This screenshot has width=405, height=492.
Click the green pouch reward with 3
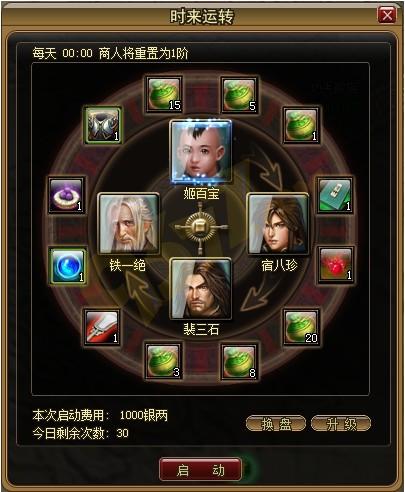point(164,362)
